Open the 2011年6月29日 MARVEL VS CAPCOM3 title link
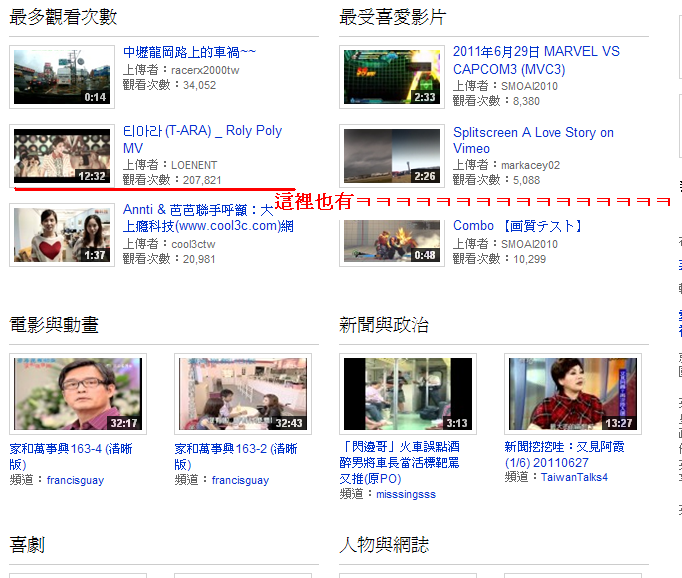Image resolution: width=682 pixels, height=578 pixels. tap(536, 60)
